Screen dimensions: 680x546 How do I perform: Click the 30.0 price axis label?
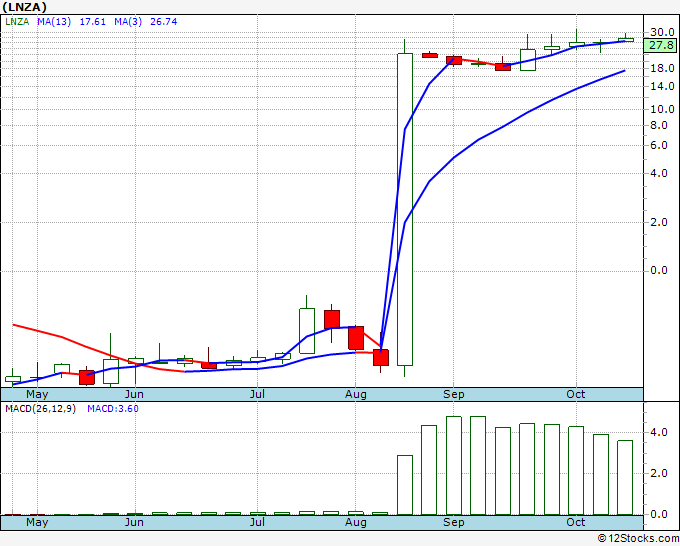pyautogui.click(x=662, y=33)
